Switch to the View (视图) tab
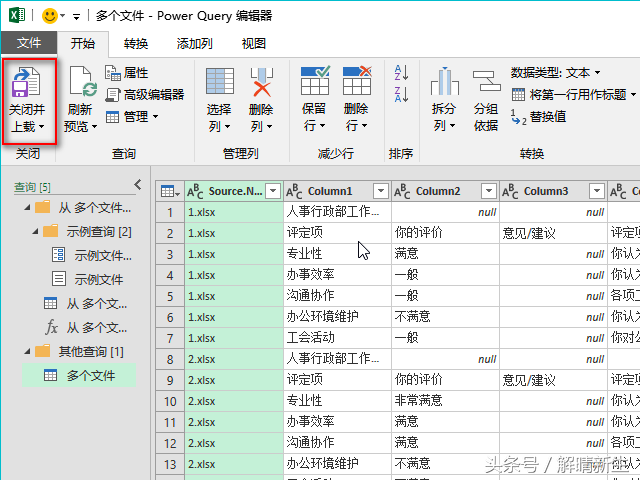The width and height of the screenshot is (640, 480). (x=254, y=43)
